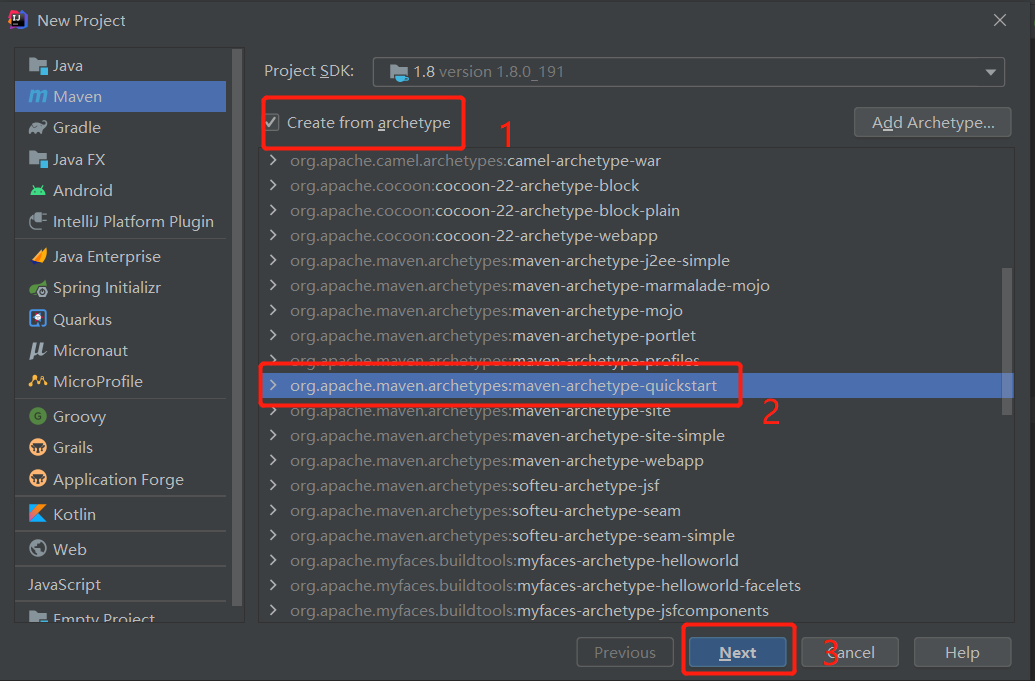Select Micronaut in project list
1035x681 pixels.
click(x=121, y=350)
